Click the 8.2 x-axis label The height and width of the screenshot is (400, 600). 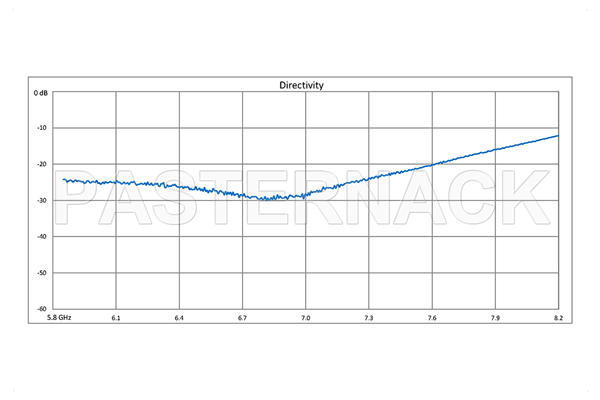pyautogui.click(x=557, y=317)
